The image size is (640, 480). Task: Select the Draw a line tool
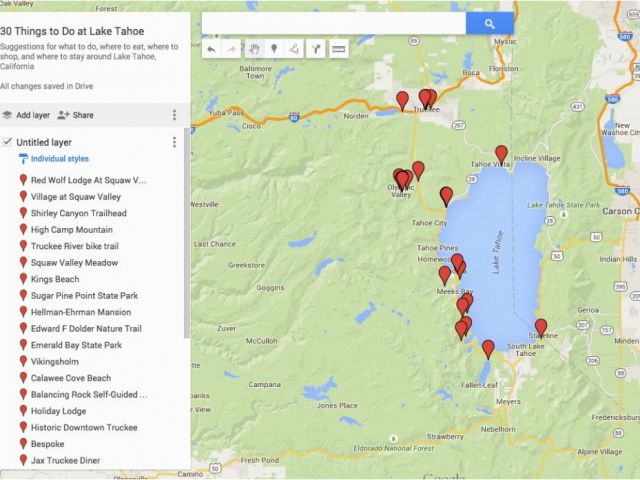(294, 50)
